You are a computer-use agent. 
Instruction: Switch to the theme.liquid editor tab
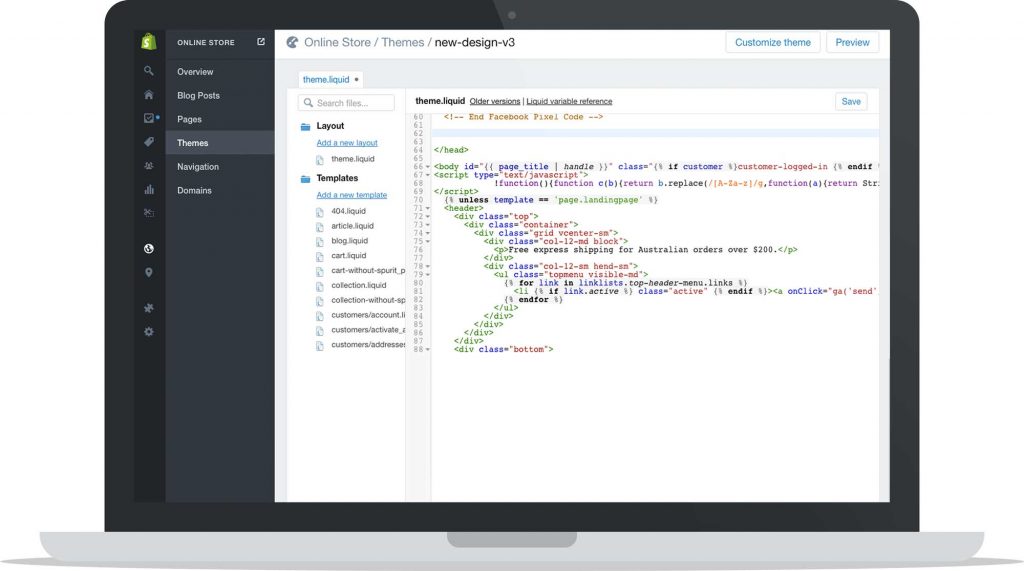(x=330, y=80)
